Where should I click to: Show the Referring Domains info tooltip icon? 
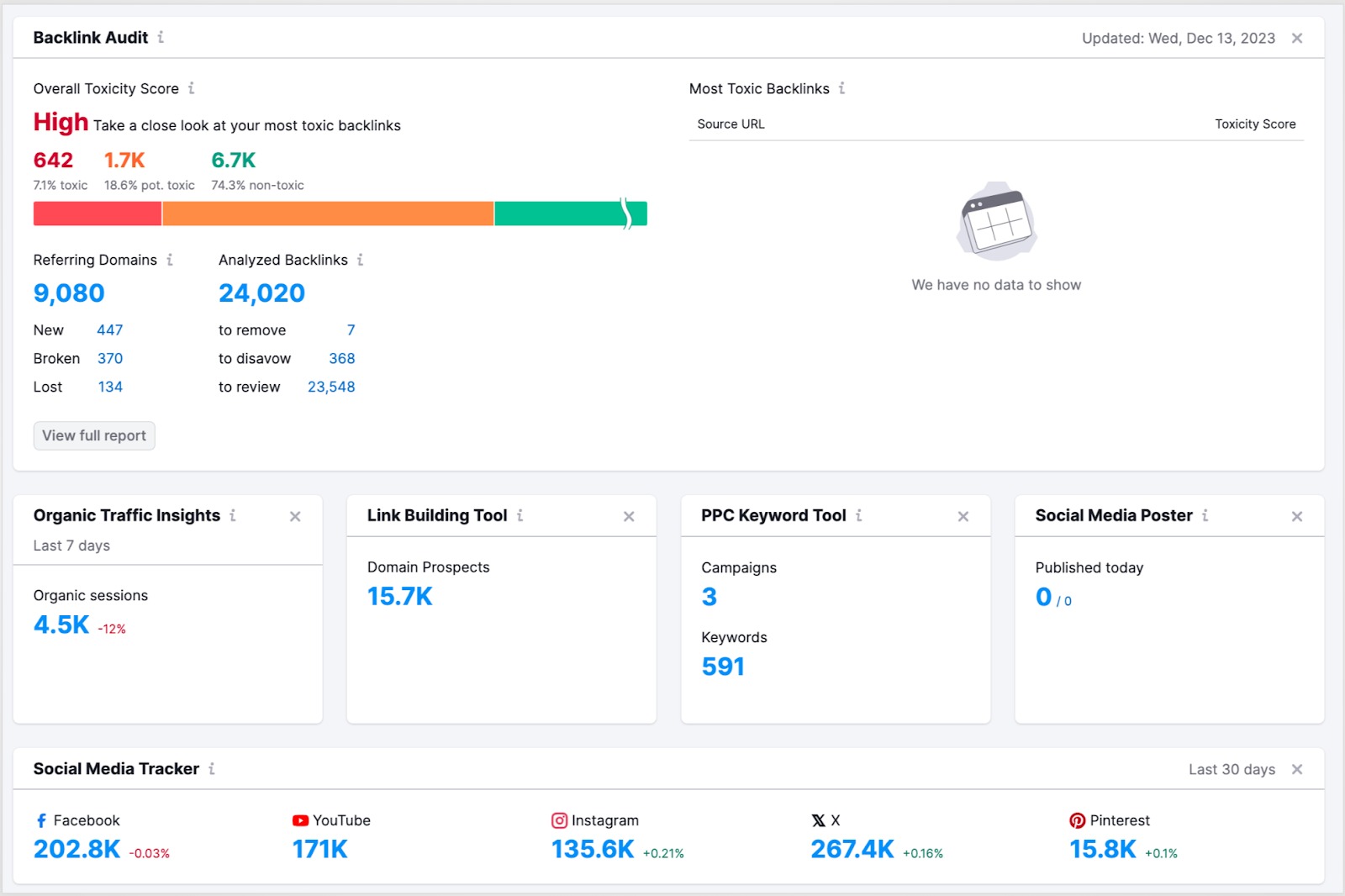point(169,260)
